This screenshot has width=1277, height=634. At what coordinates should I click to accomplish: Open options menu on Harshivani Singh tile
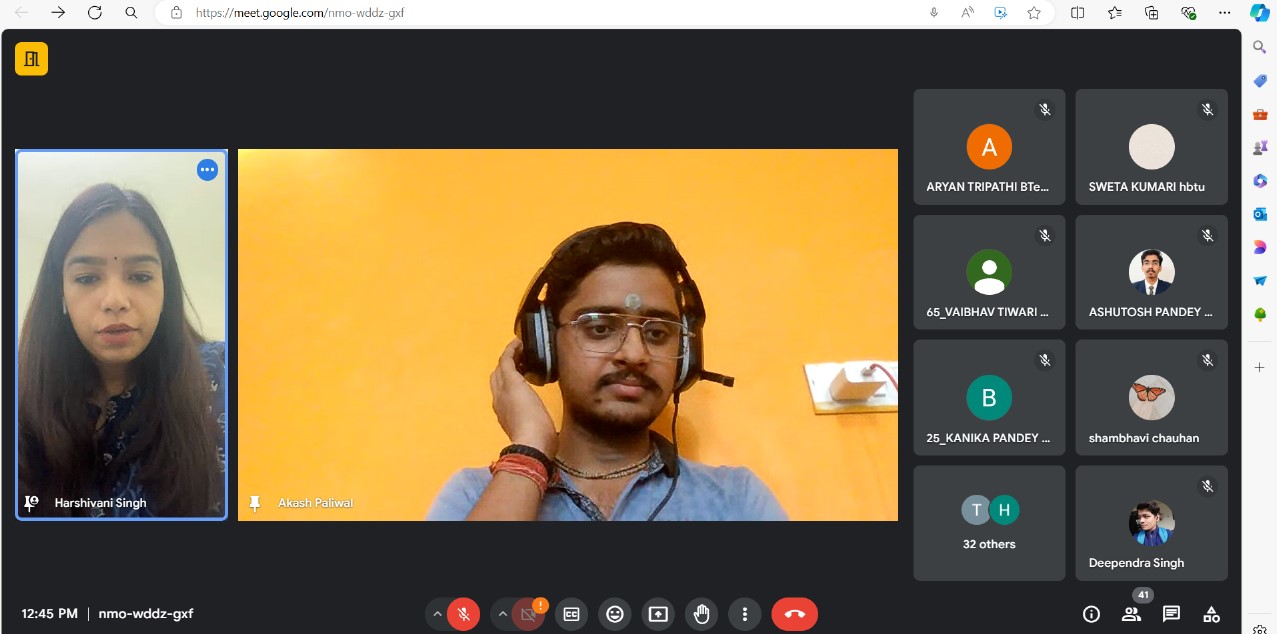tap(207, 170)
